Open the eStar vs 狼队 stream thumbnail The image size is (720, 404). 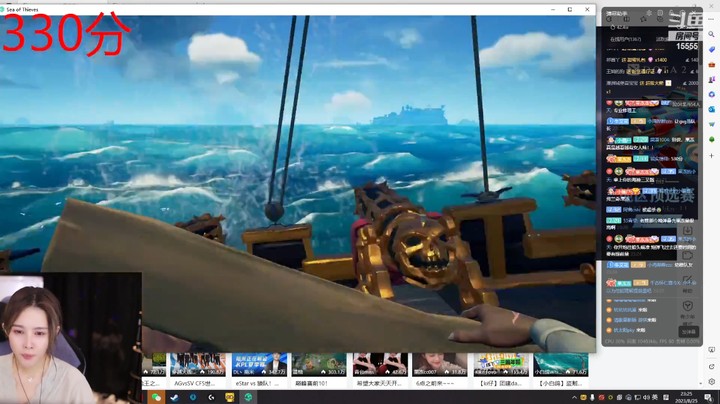(259, 365)
